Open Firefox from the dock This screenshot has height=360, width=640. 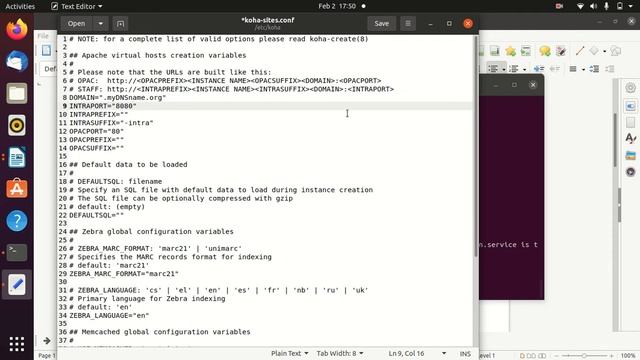coord(17,30)
